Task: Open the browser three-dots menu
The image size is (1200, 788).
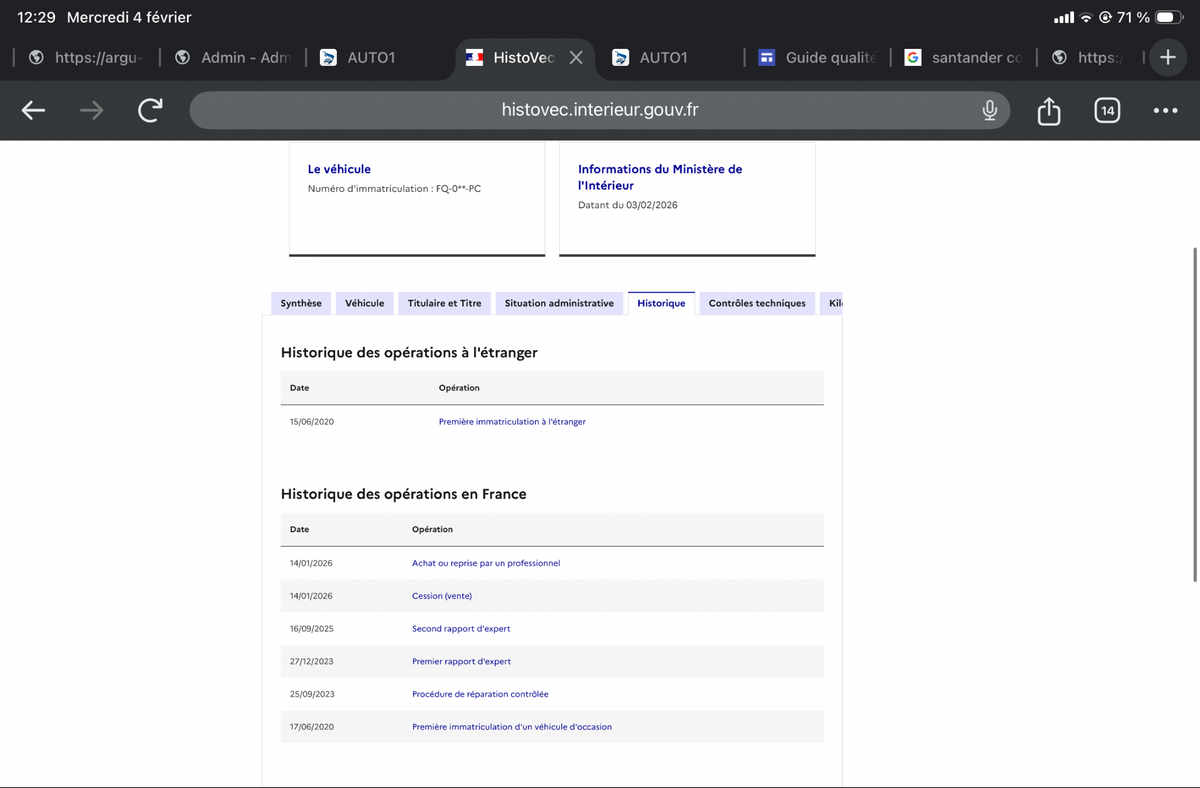Action: (x=1165, y=111)
